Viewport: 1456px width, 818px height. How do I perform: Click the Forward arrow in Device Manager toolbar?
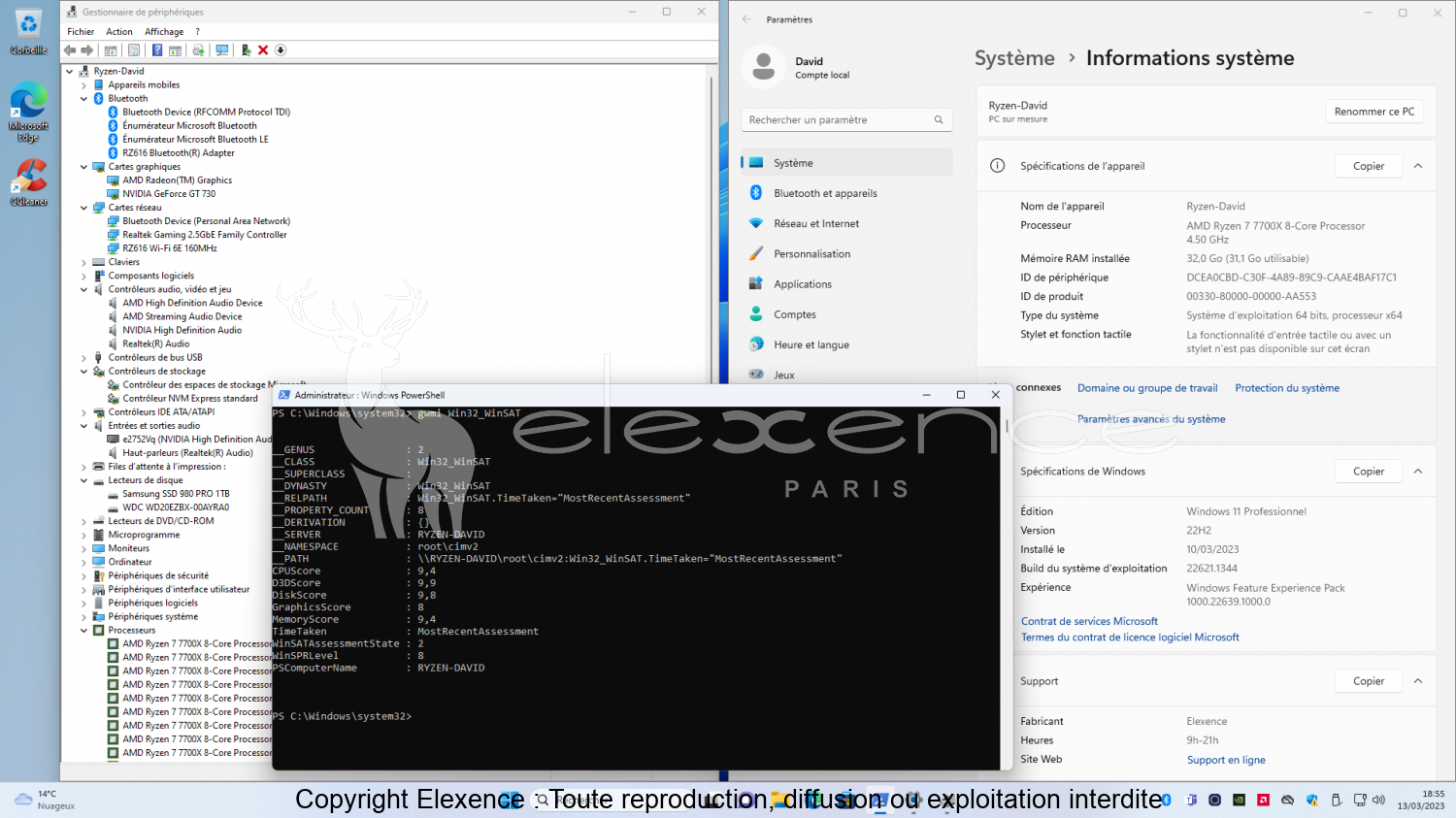(87, 50)
